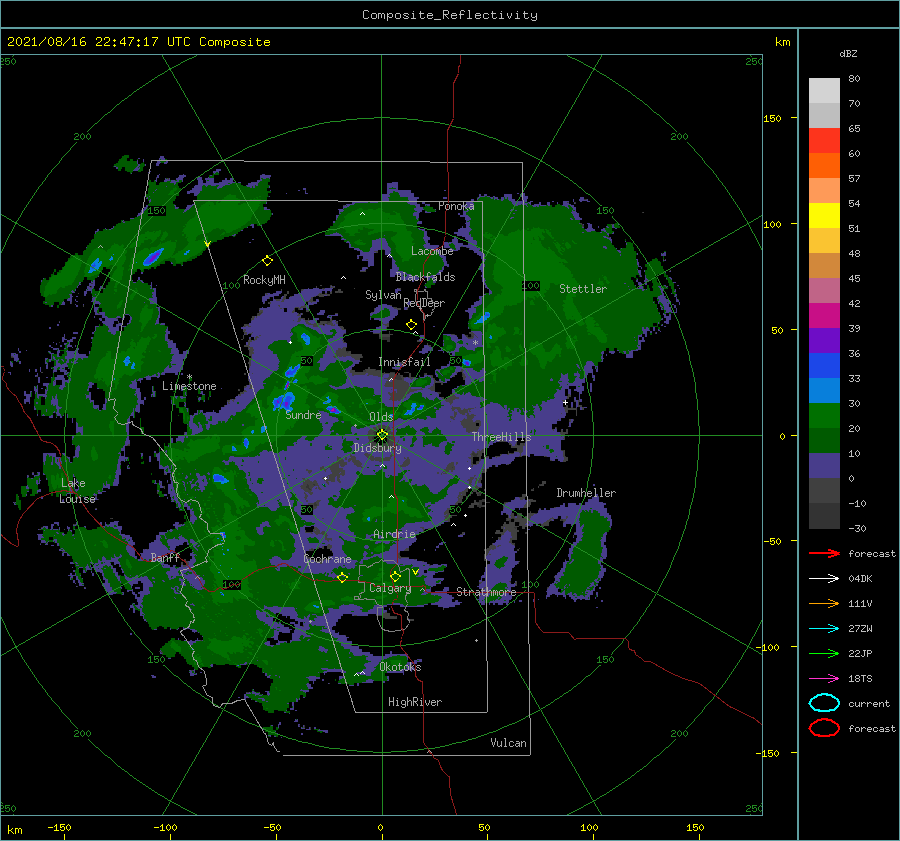Click the Okotoks label
900x841 pixels.
[x=400, y=666]
